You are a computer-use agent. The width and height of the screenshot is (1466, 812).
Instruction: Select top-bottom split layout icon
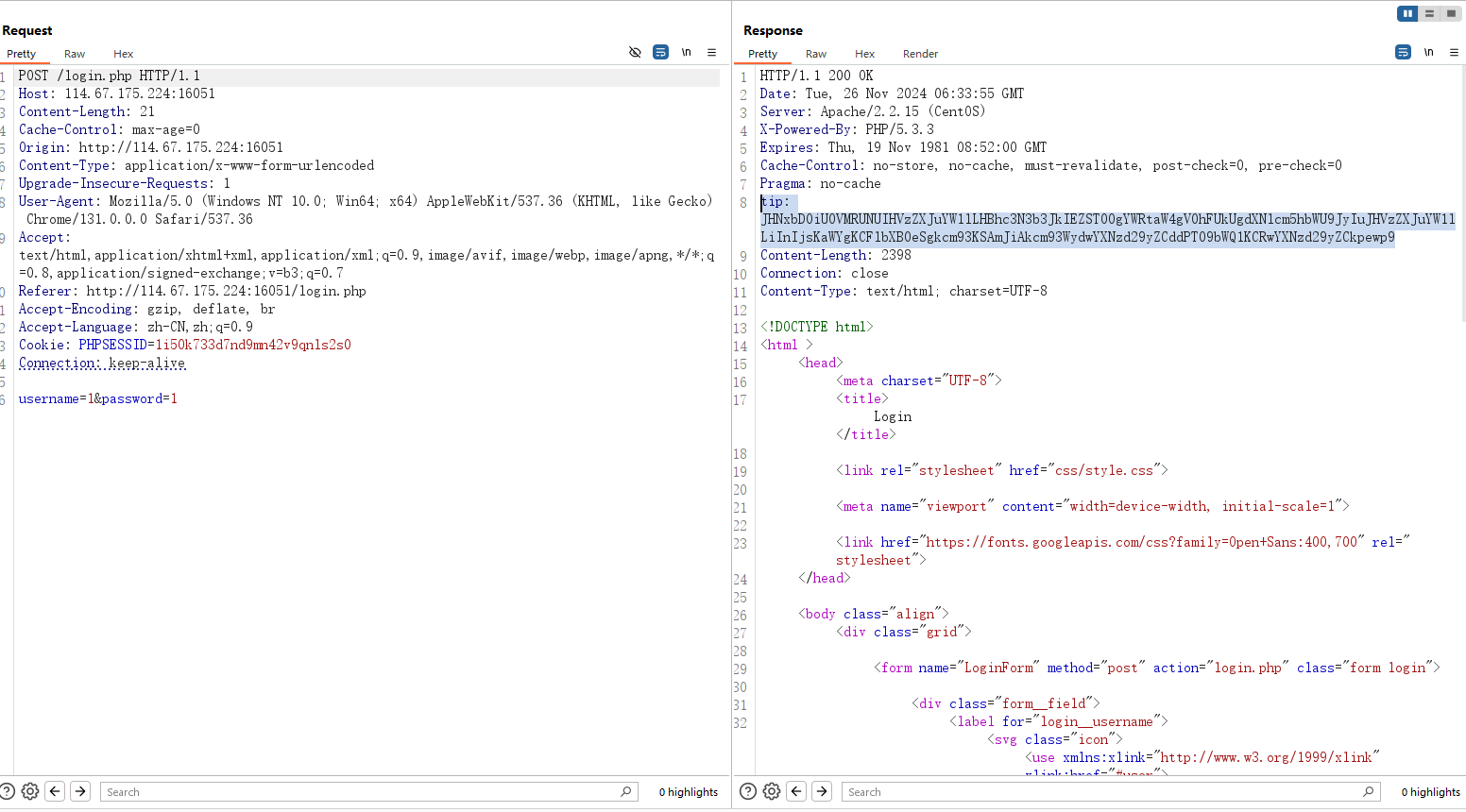[x=1429, y=13]
